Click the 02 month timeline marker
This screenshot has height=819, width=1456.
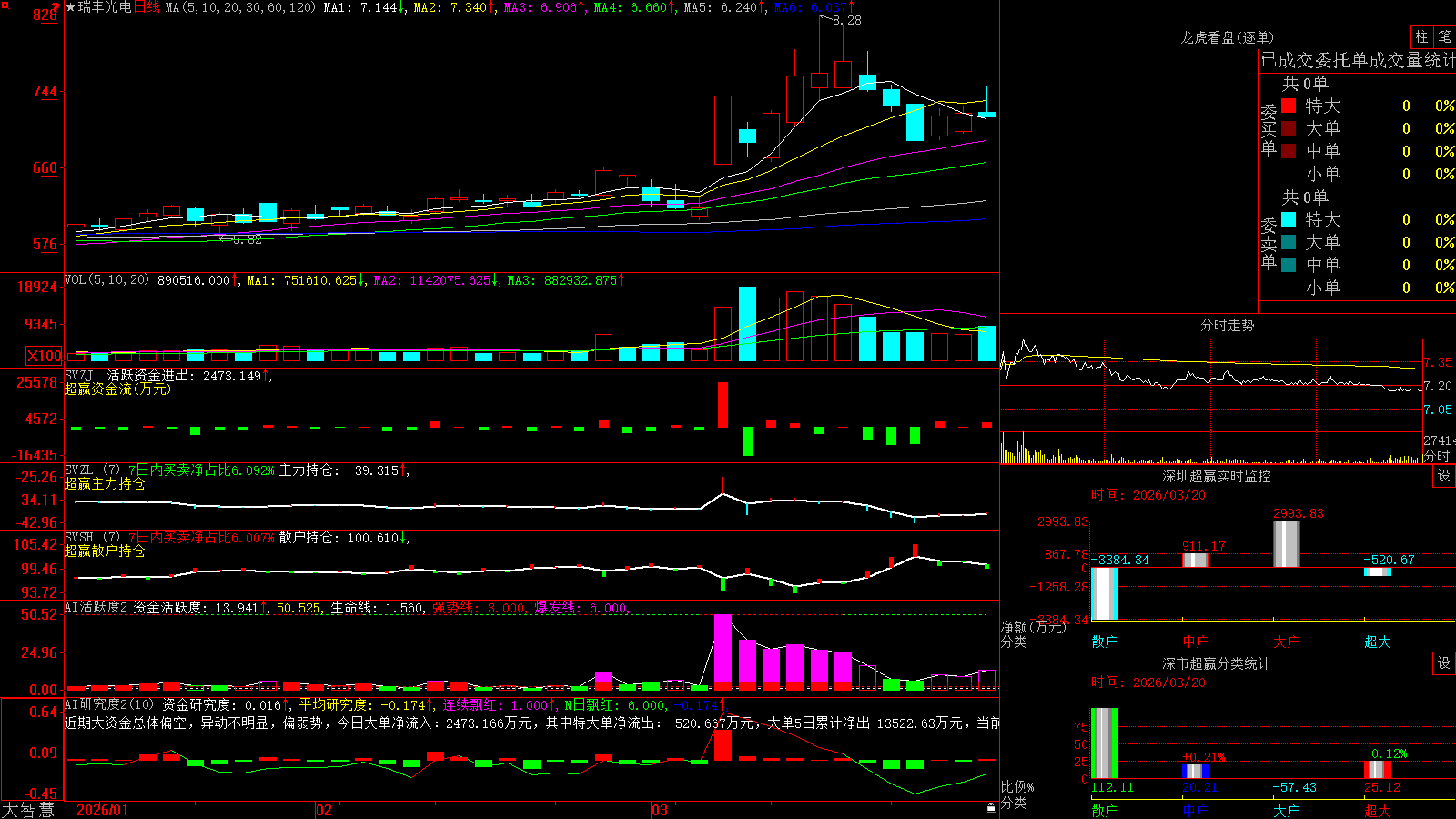(323, 810)
